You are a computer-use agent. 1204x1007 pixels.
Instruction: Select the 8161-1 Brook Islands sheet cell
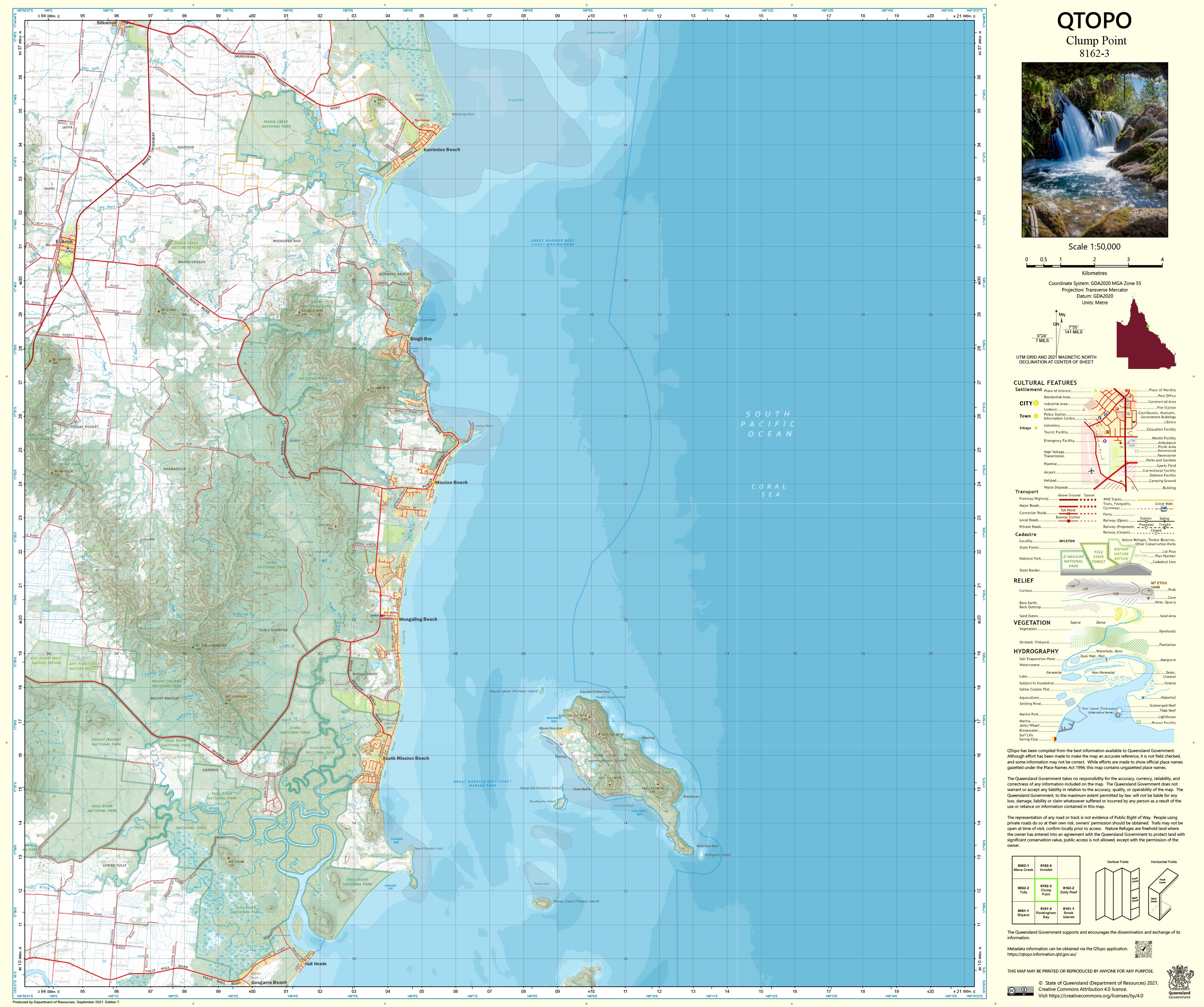click(1068, 913)
